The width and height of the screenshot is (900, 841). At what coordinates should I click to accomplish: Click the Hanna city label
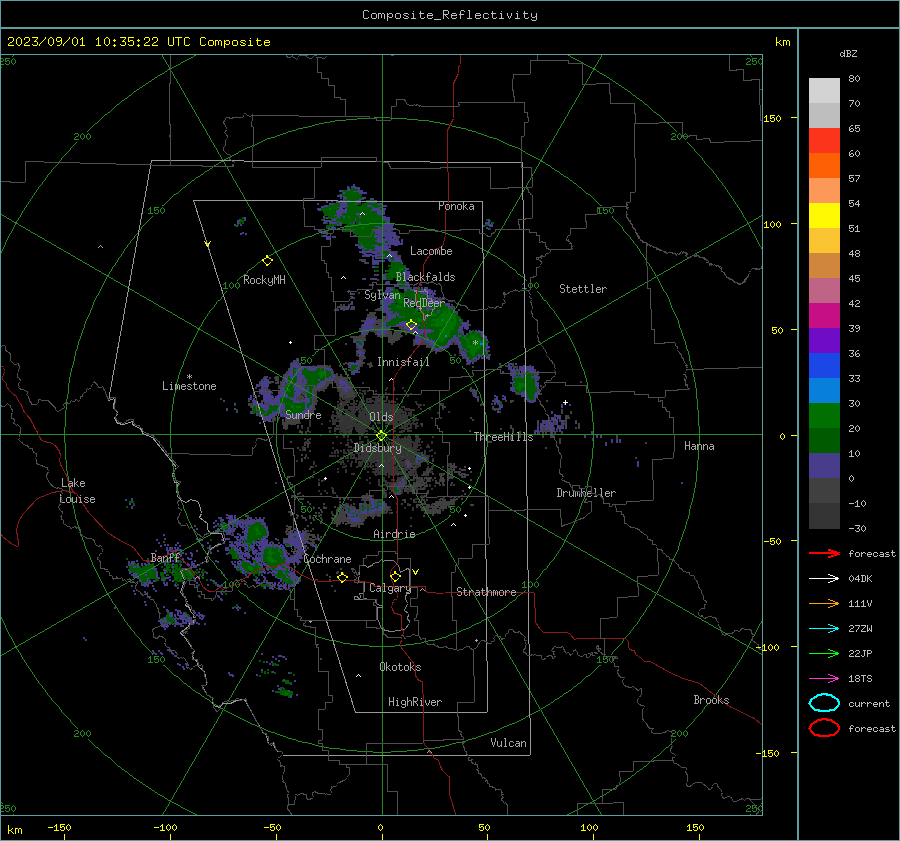click(x=699, y=446)
